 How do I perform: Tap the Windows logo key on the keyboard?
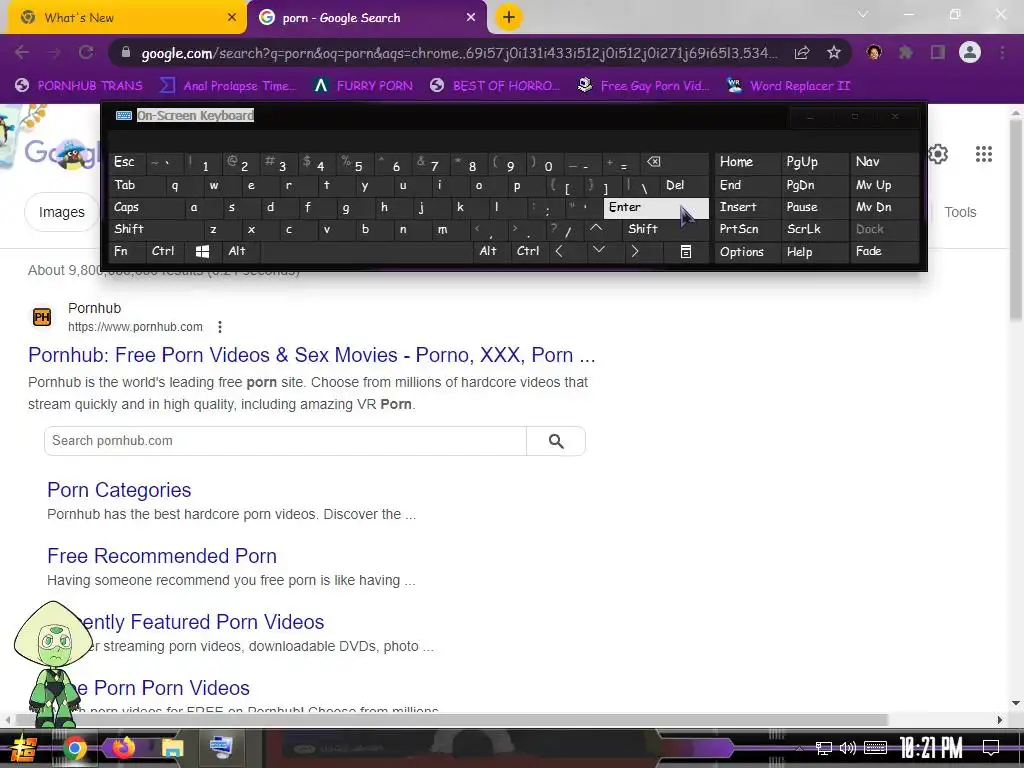(x=202, y=251)
